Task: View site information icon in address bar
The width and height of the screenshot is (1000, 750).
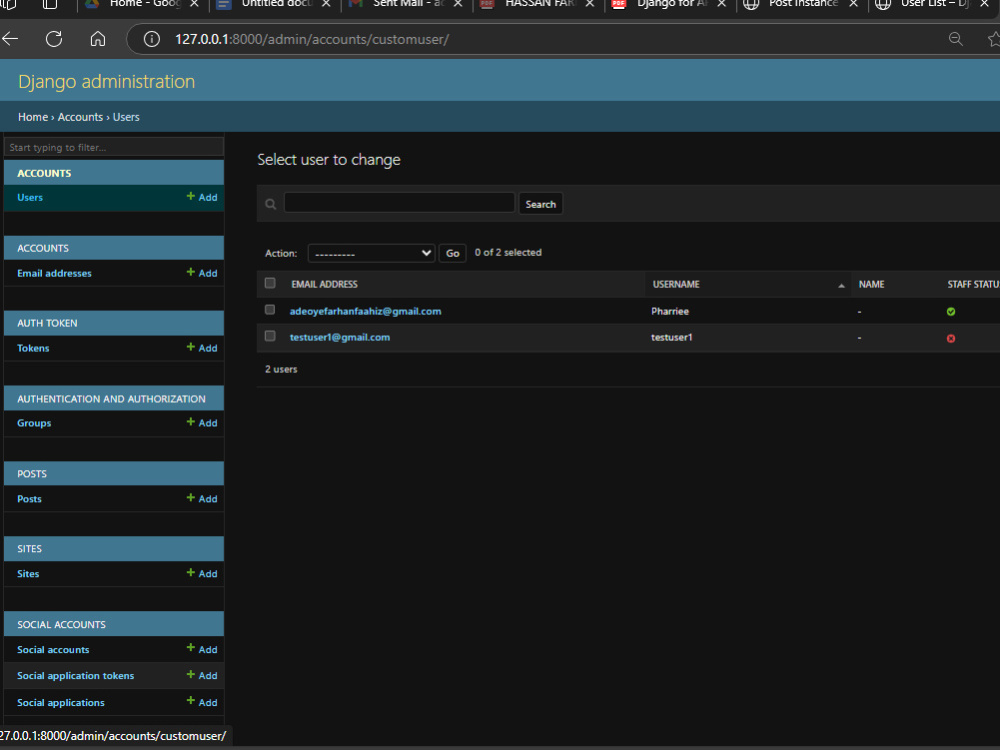Action: [152, 39]
